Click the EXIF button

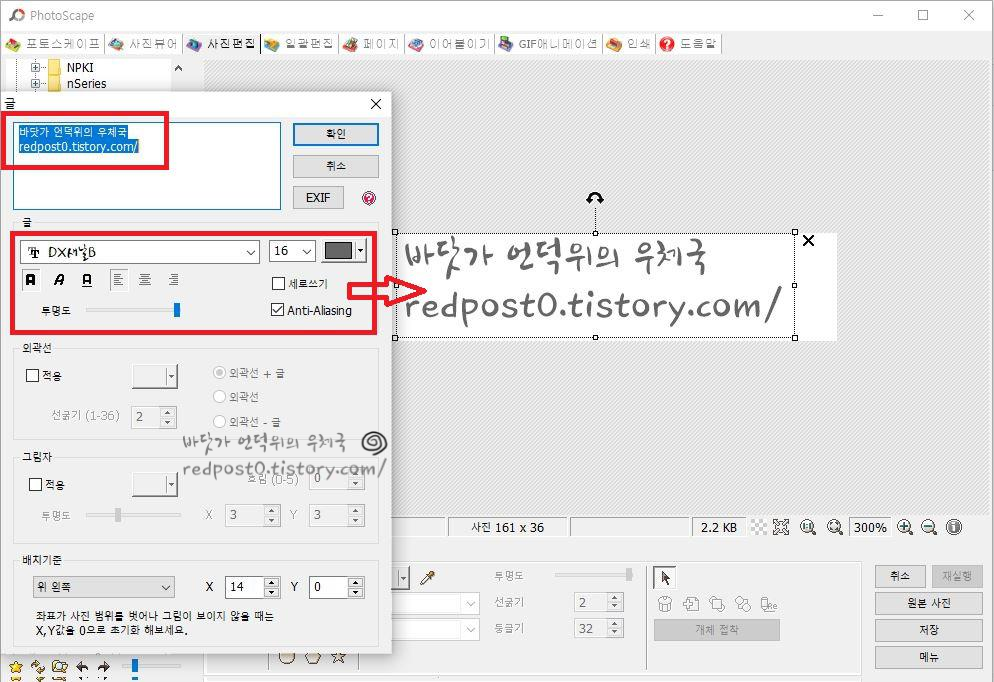click(x=318, y=198)
